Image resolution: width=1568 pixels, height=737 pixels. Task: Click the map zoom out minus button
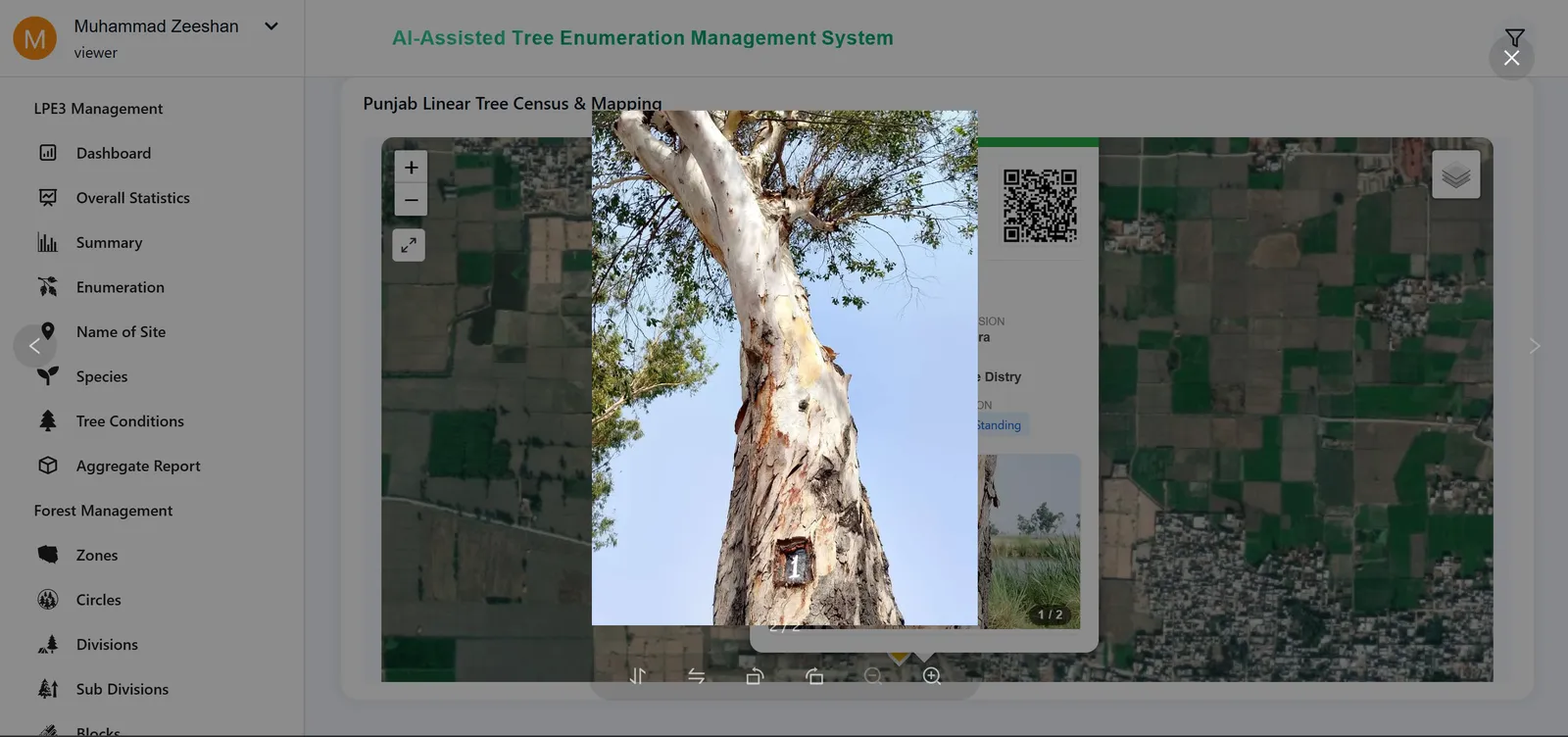[x=412, y=200]
